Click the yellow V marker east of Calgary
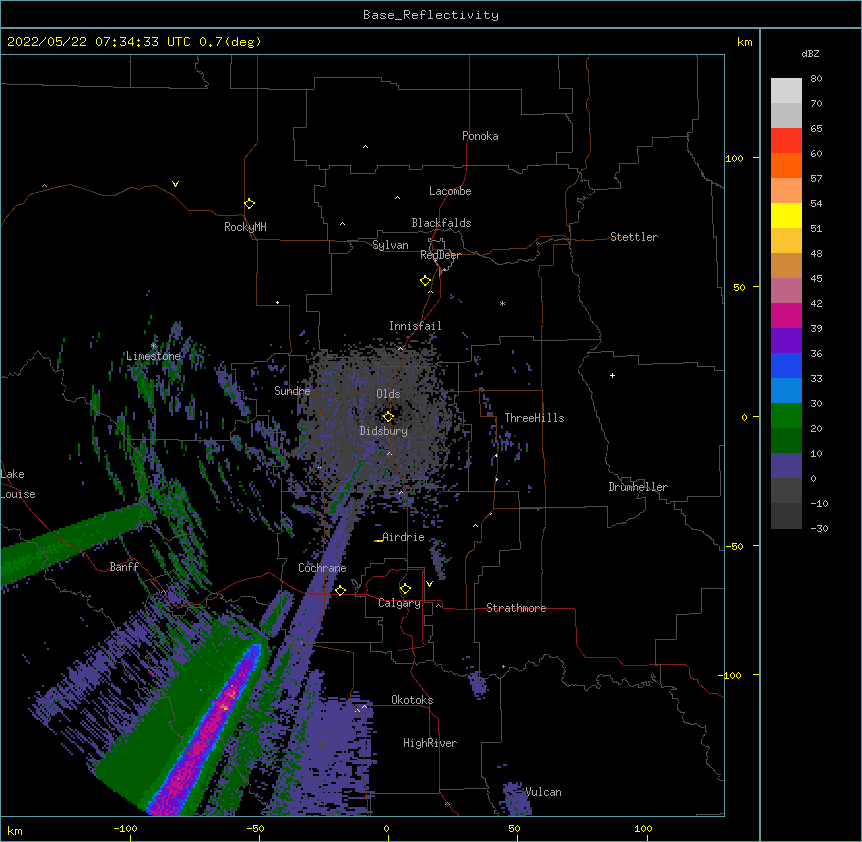This screenshot has width=862, height=842. coord(429,584)
